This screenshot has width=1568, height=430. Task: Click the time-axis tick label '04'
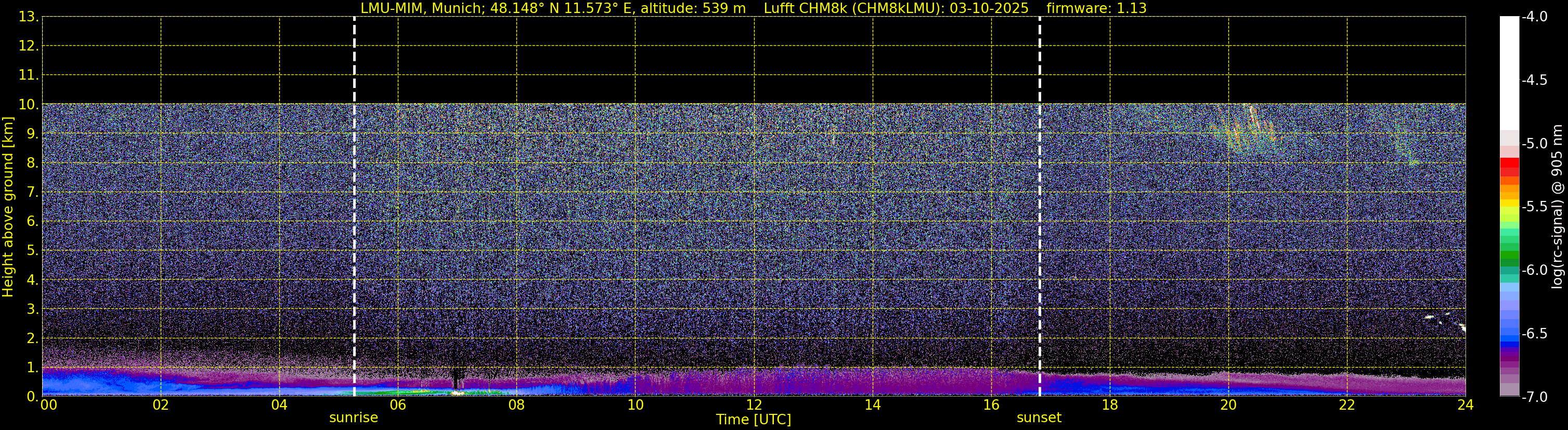pyautogui.click(x=279, y=405)
